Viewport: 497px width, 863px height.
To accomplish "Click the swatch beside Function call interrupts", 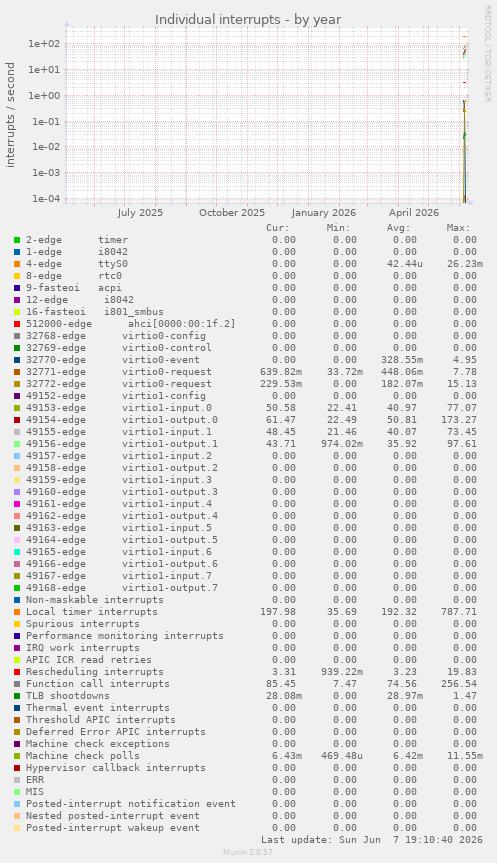I will pos(17,684).
